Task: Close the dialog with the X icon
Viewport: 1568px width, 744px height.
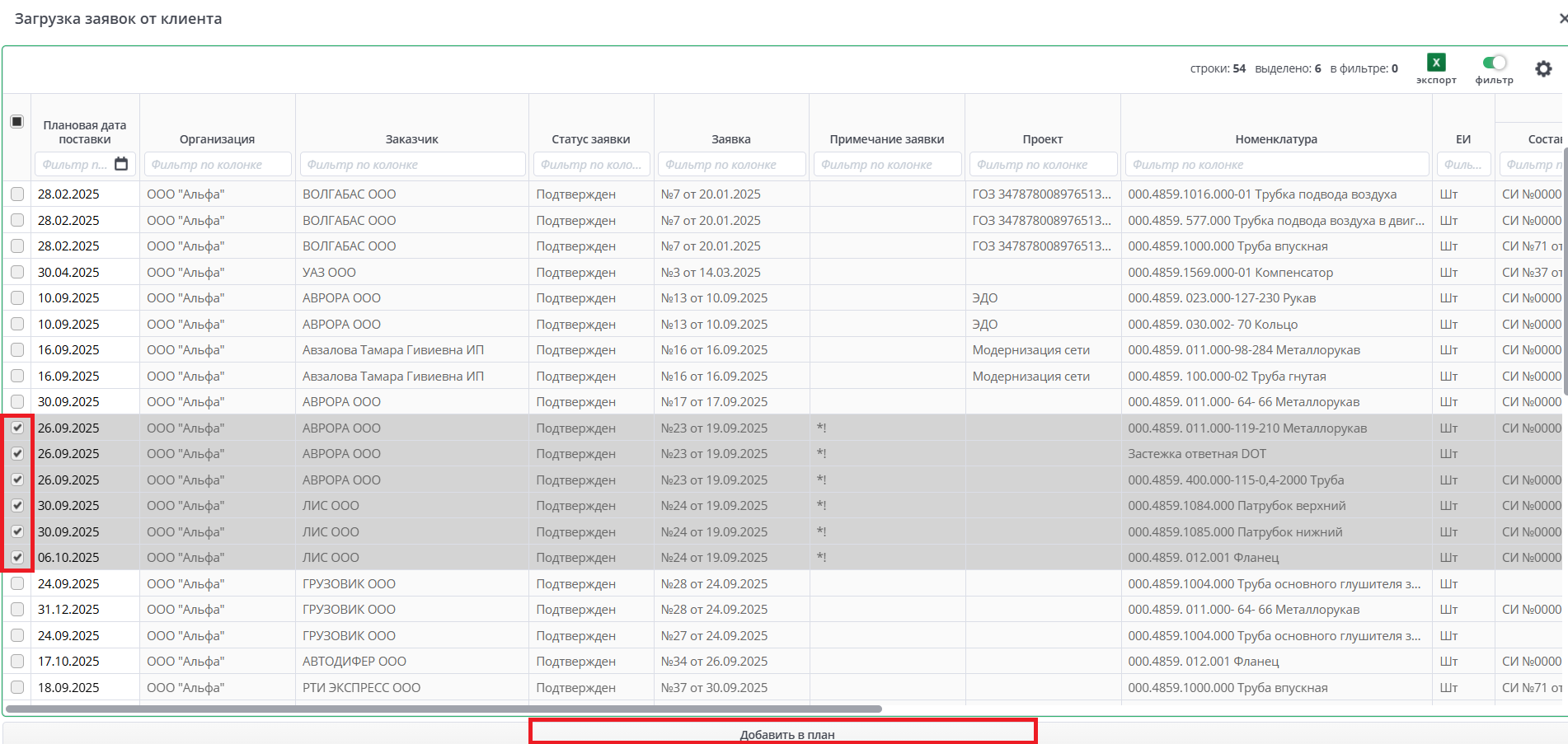Action: click(1562, 18)
